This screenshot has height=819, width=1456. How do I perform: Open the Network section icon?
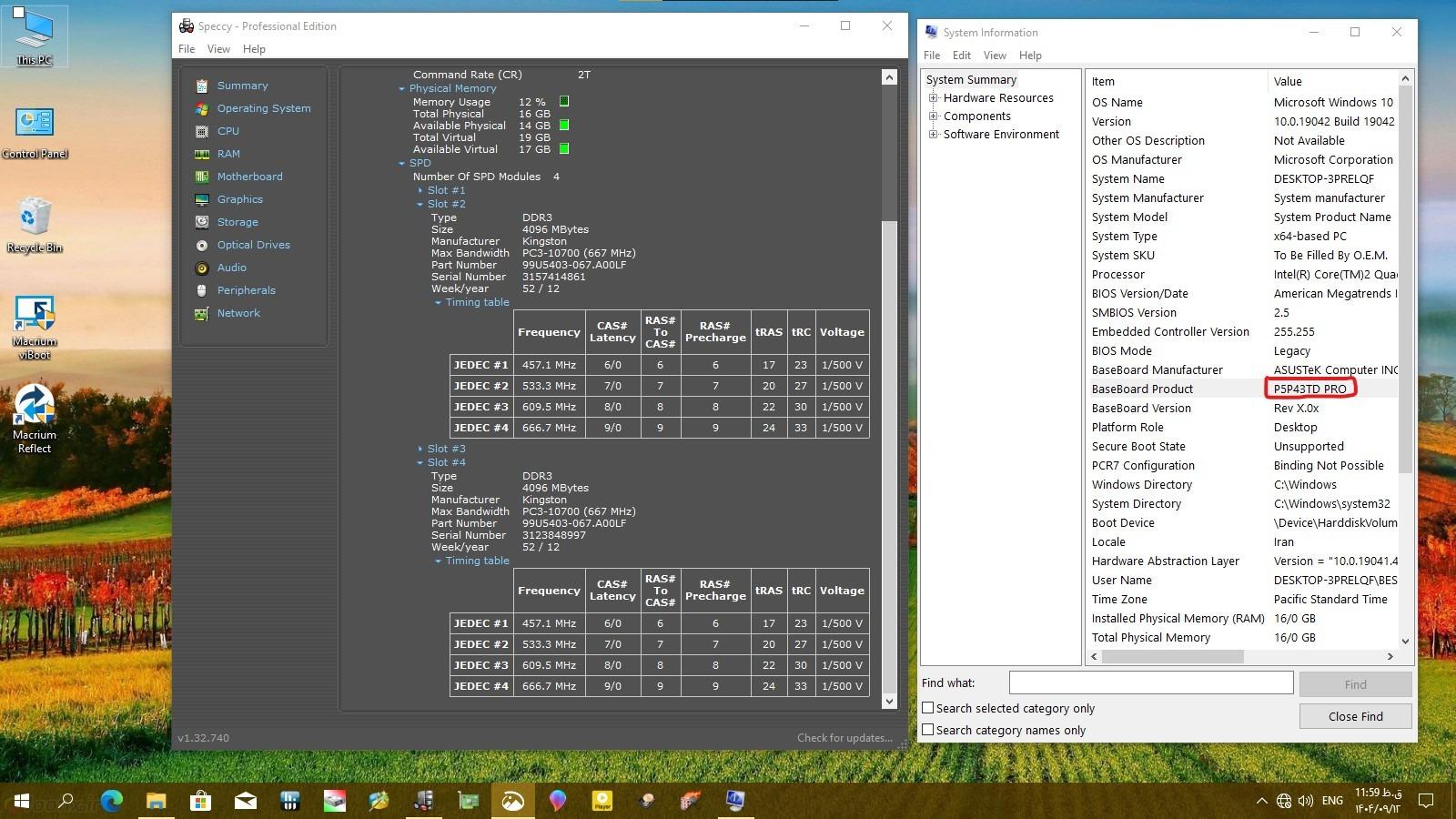tap(202, 313)
